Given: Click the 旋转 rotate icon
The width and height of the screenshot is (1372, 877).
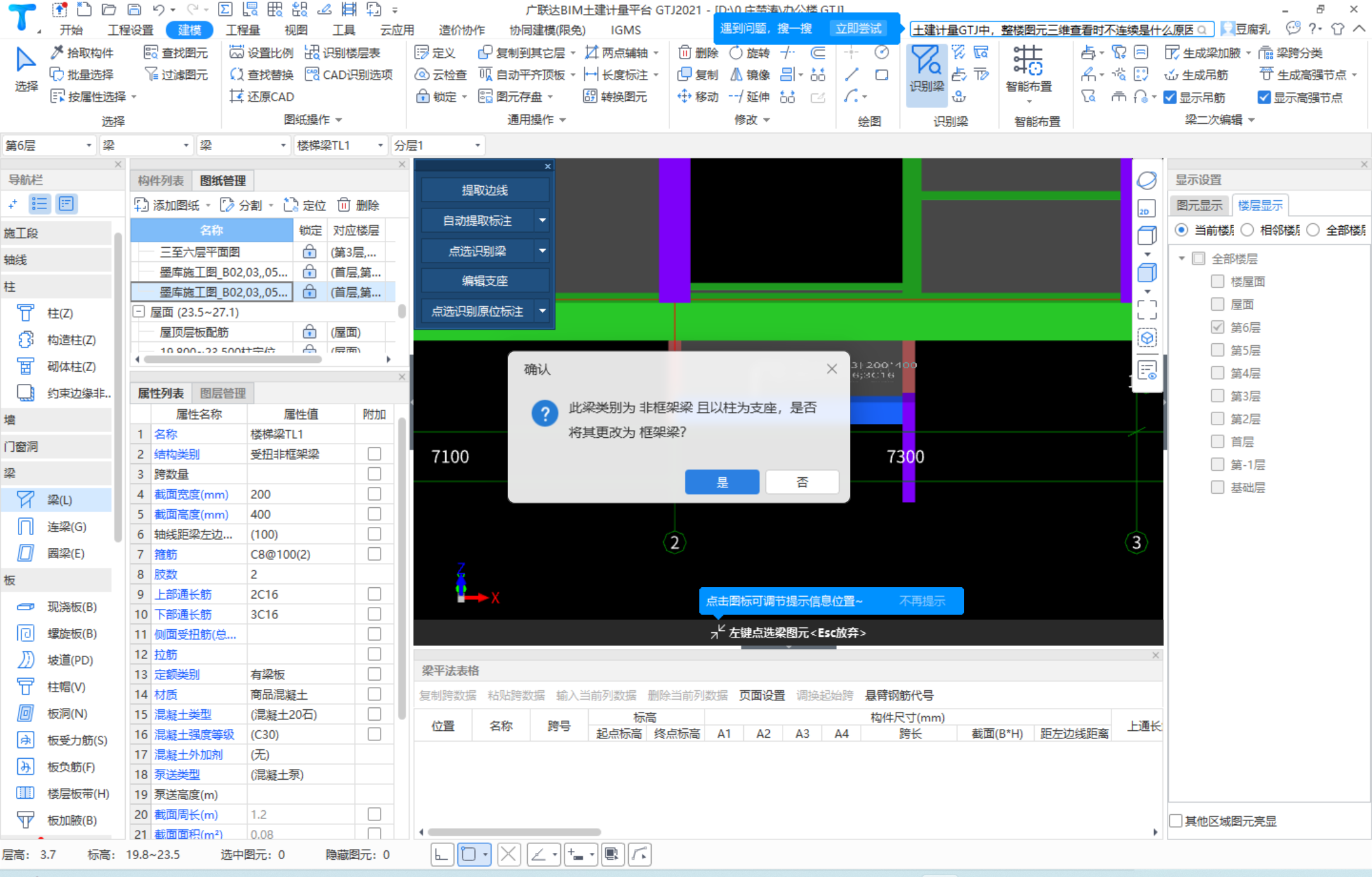Looking at the screenshot, I should [x=736, y=52].
